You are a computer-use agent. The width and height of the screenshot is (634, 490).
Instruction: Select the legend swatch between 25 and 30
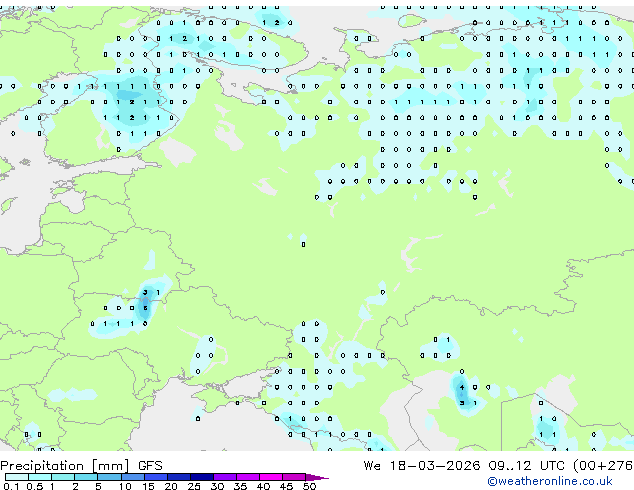click(x=202, y=477)
